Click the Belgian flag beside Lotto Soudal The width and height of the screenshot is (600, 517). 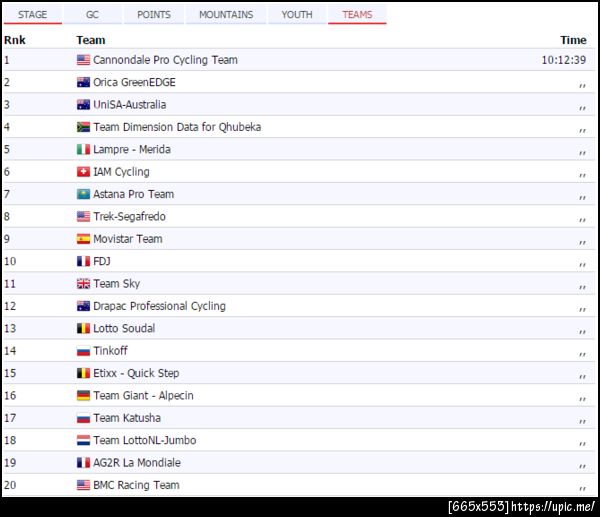pyautogui.click(x=83, y=328)
